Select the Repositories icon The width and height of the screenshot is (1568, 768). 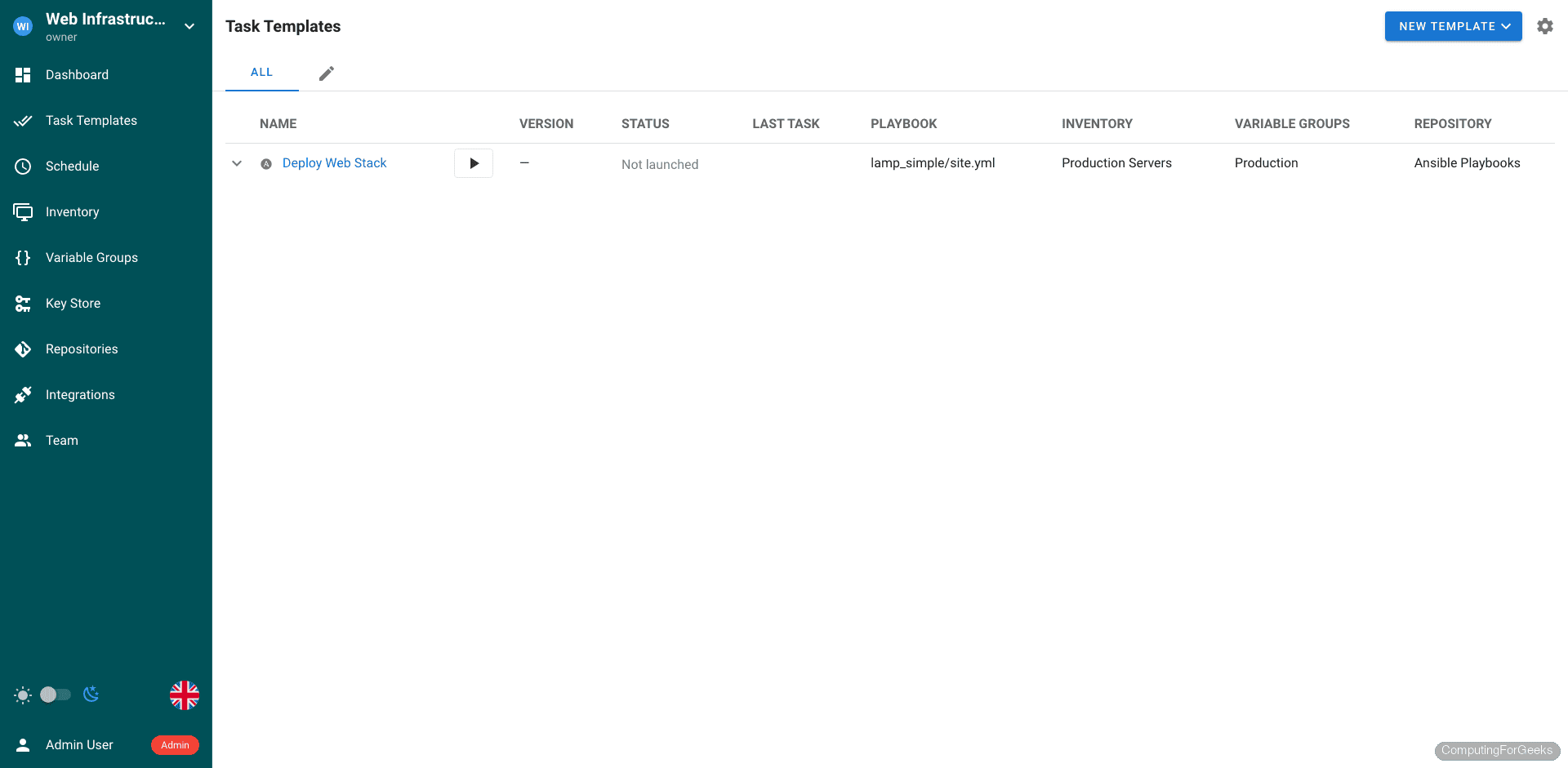click(x=24, y=348)
